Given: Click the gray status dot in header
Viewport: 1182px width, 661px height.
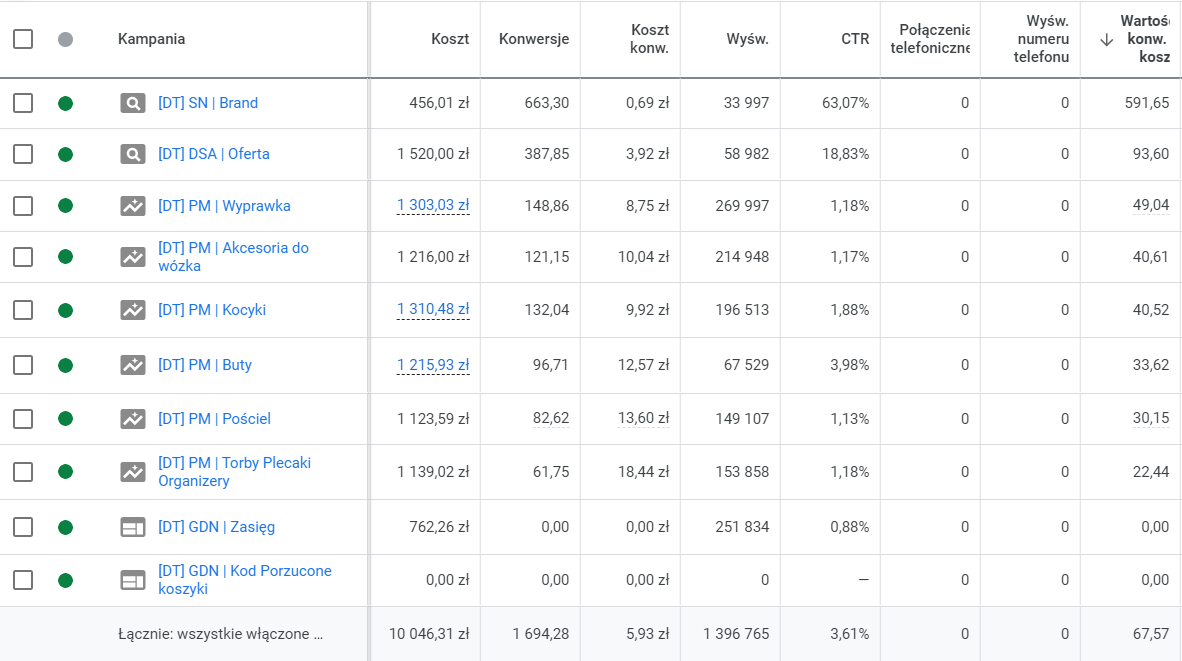Looking at the screenshot, I should pos(65,39).
